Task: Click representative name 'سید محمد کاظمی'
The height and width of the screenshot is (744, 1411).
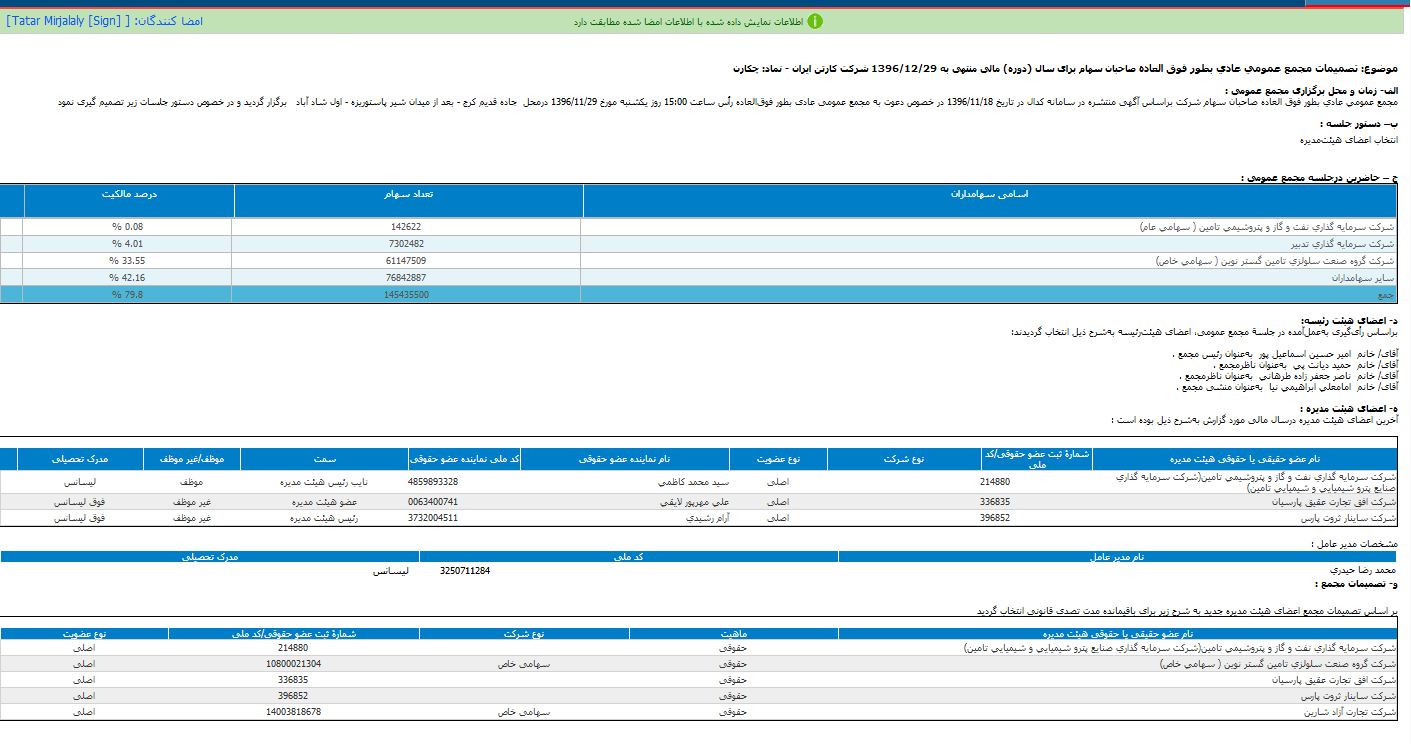Action: point(691,482)
